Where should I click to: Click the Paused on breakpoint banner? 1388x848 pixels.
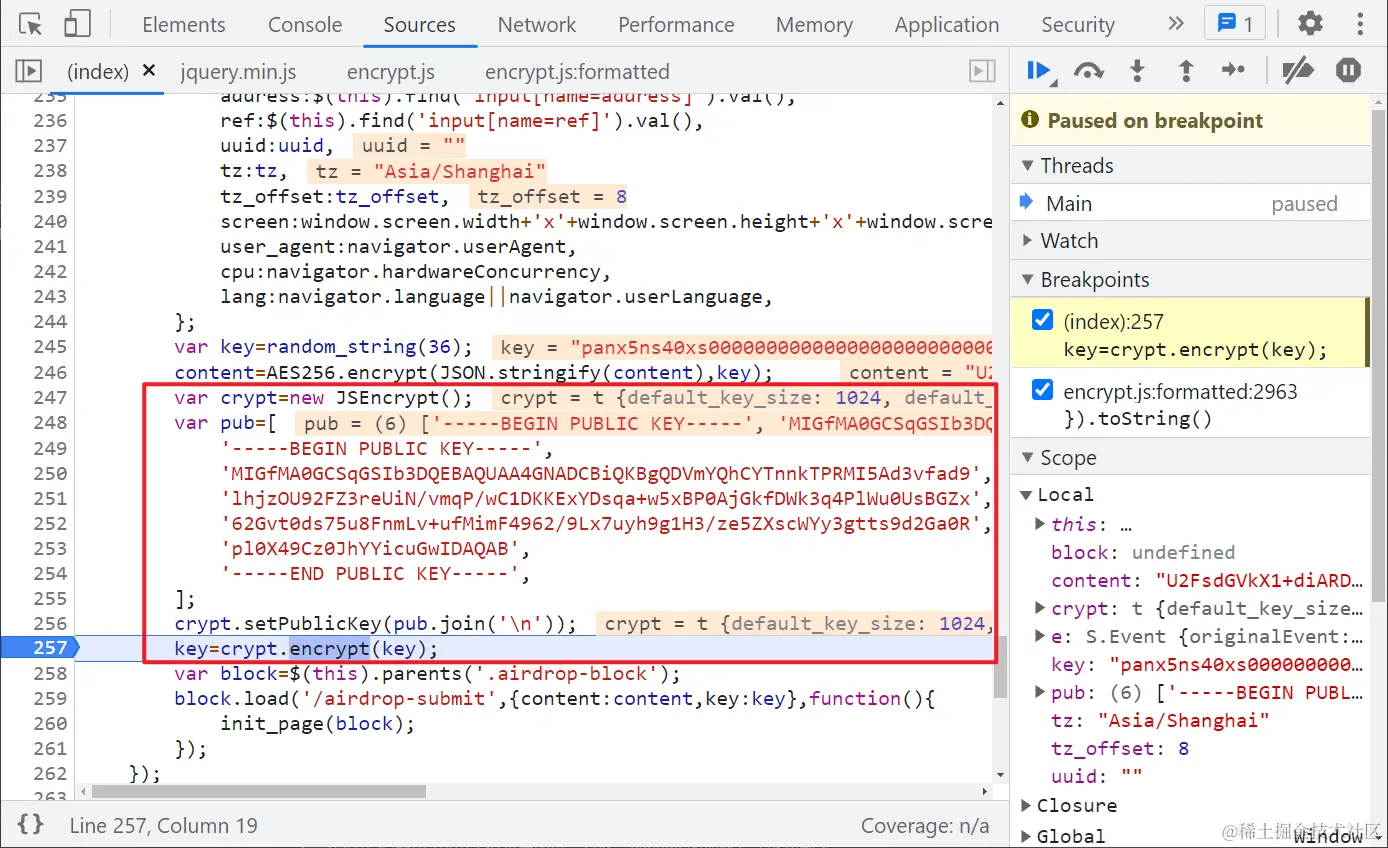tap(1190, 121)
